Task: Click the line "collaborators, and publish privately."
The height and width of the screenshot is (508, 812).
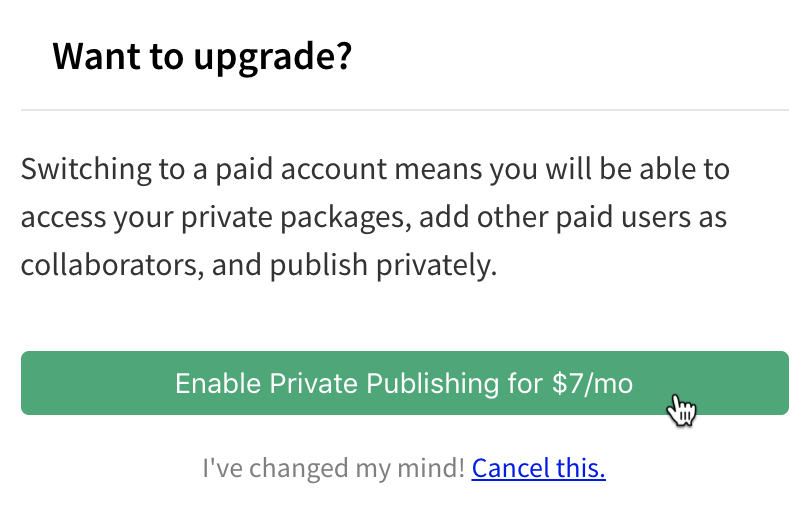Action: pos(259,266)
